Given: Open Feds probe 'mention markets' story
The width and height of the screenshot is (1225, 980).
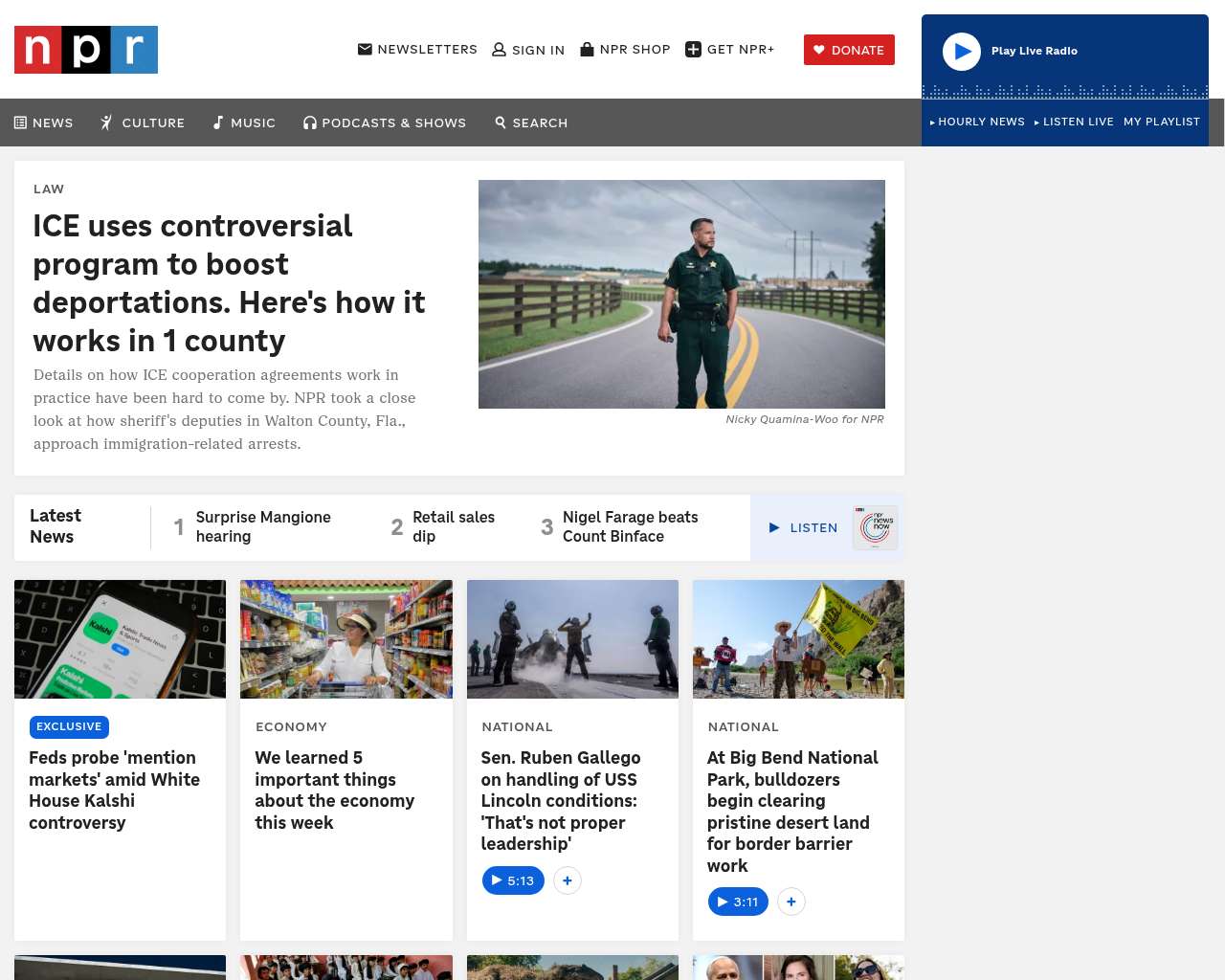Looking at the screenshot, I should point(115,790).
